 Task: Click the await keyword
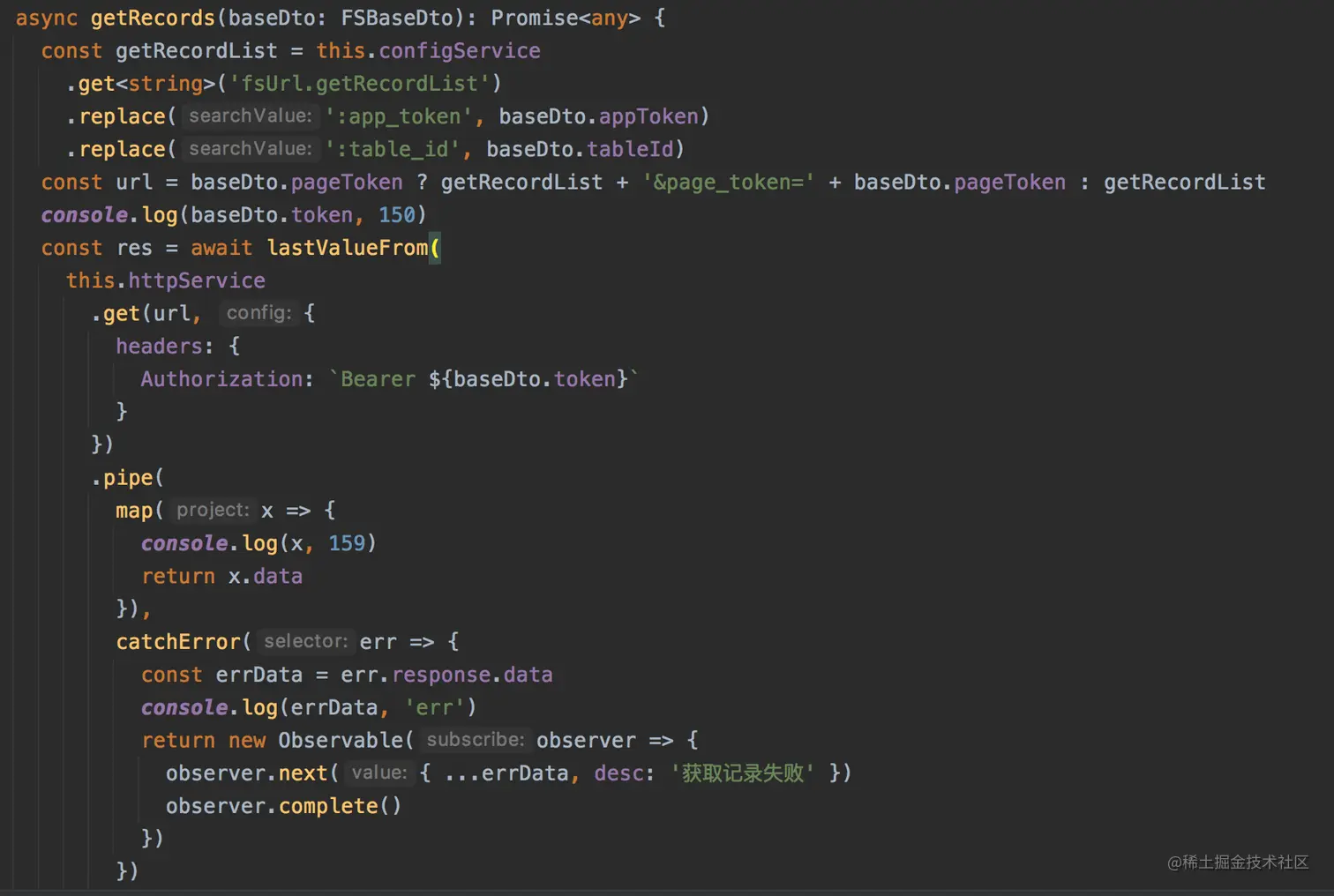click(x=221, y=248)
